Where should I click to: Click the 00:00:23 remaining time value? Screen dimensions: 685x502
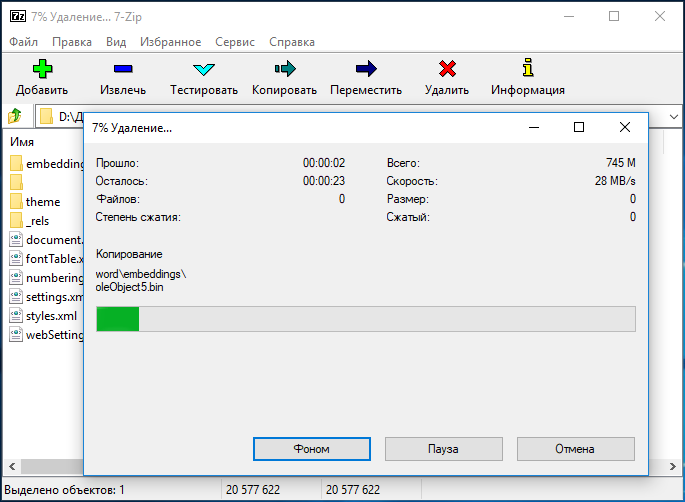(x=324, y=181)
